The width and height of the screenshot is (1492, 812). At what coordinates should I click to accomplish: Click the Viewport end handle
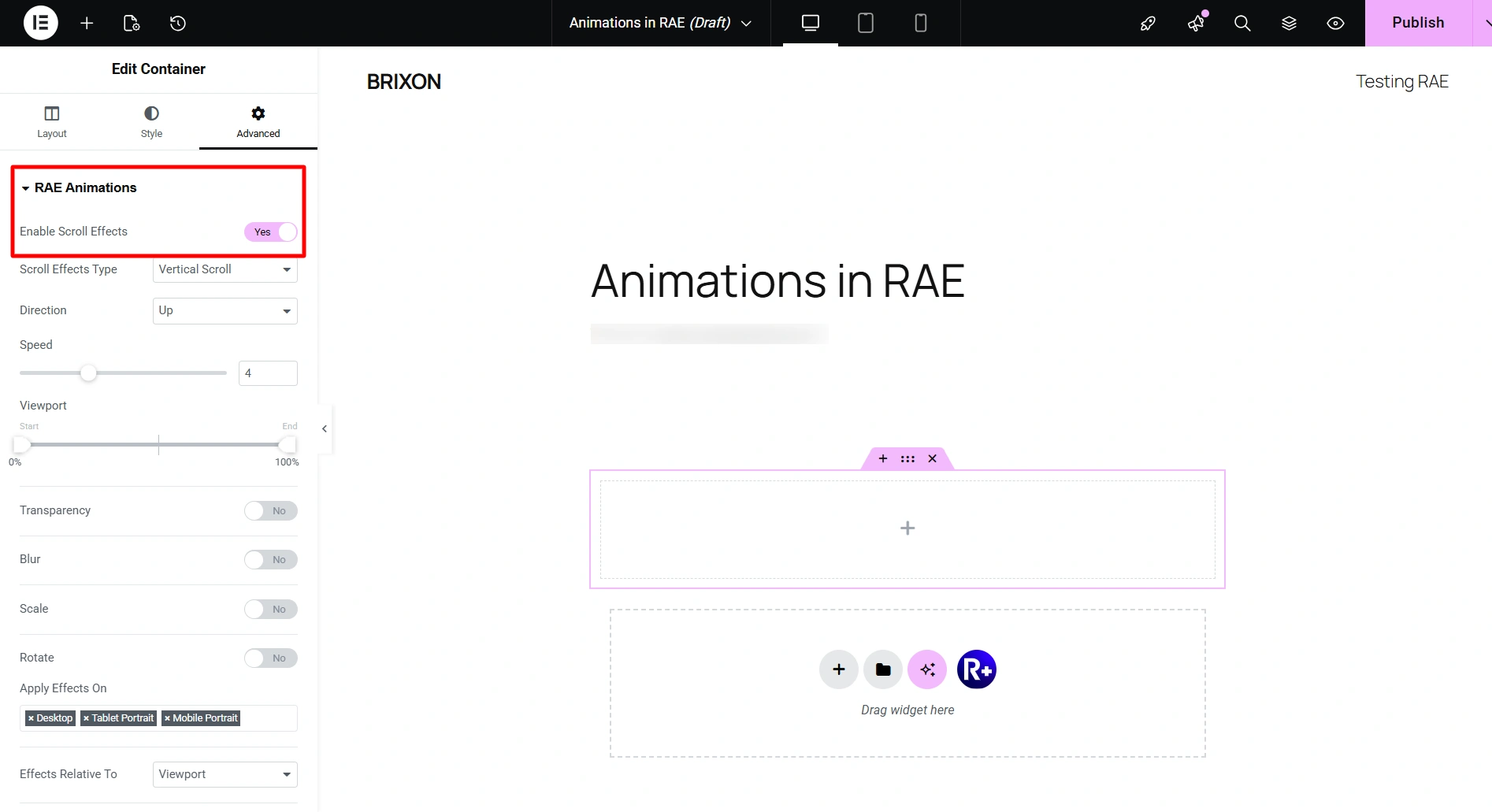tap(288, 445)
